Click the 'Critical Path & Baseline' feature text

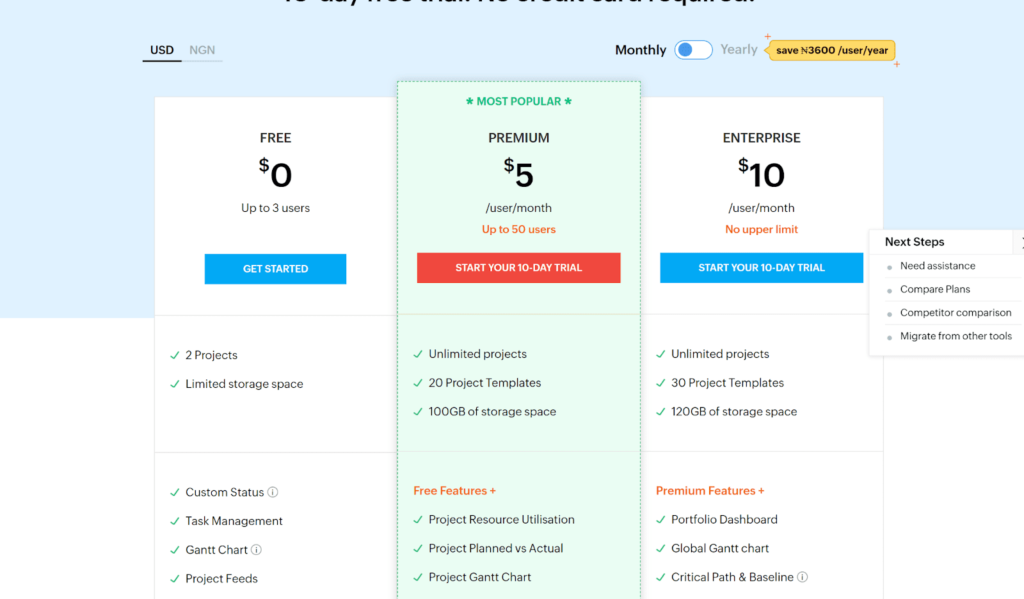pyautogui.click(x=732, y=577)
